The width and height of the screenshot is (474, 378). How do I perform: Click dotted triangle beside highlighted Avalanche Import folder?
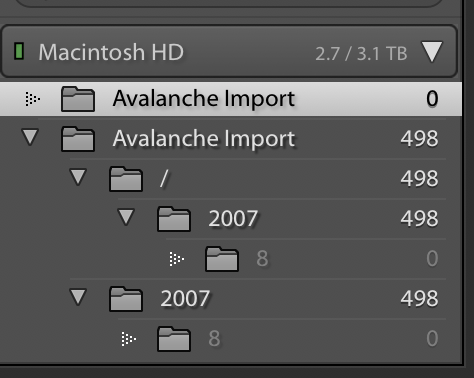pyautogui.click(x=33, y=99)
